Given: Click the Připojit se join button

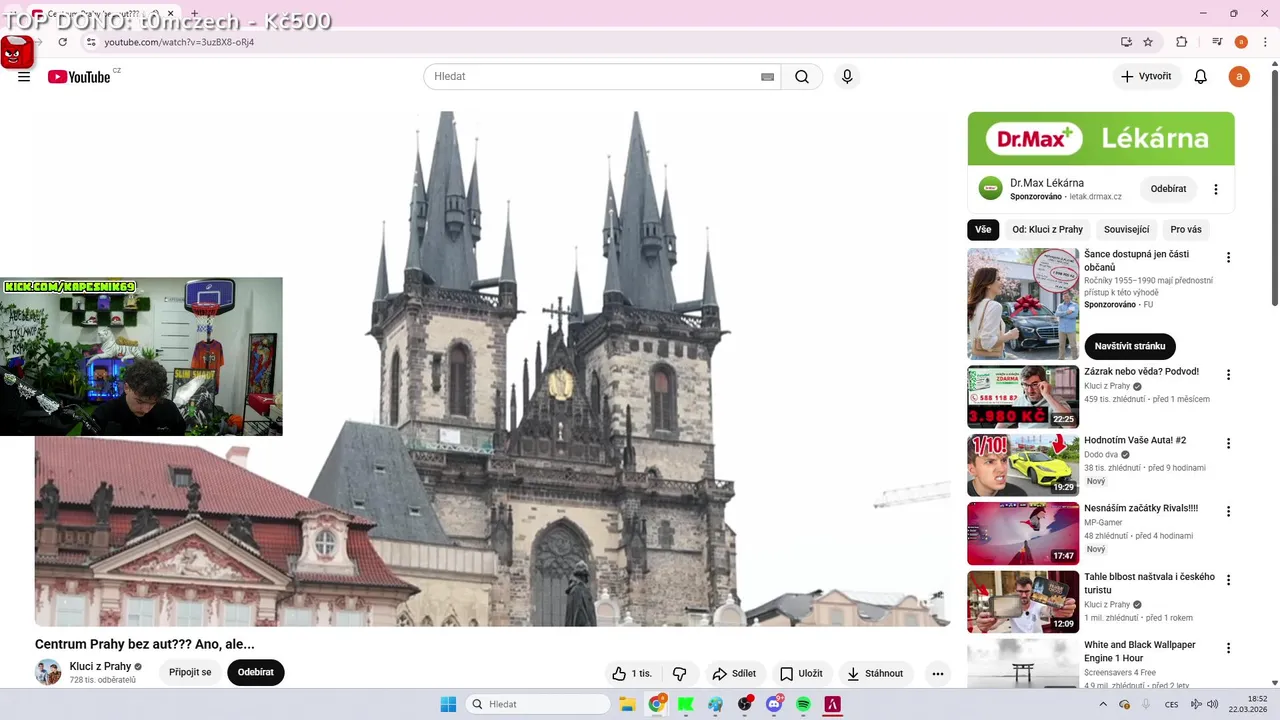Looking at the screenshot, I should click(190, 673).
